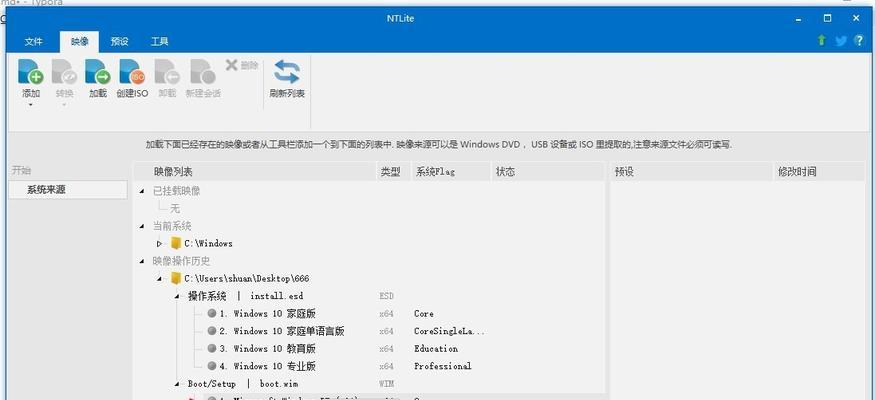
Task: Click the green update arrow icon
Action: tap(821, 41)
